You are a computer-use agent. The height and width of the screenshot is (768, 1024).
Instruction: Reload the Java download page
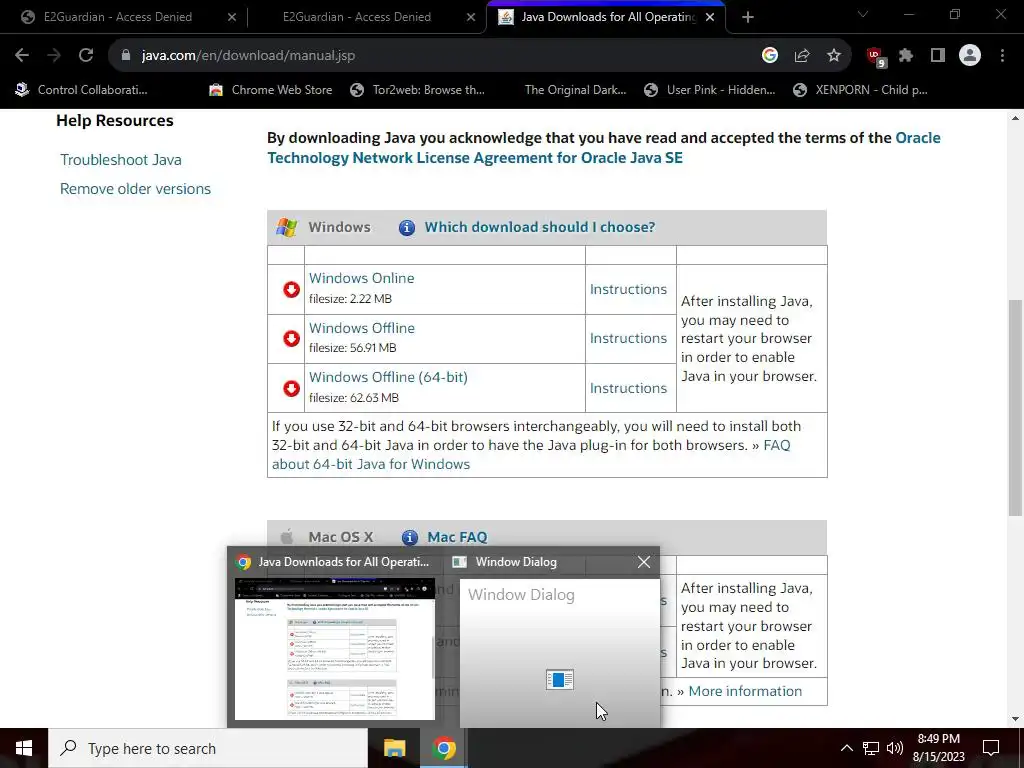(x=86, y=56)
